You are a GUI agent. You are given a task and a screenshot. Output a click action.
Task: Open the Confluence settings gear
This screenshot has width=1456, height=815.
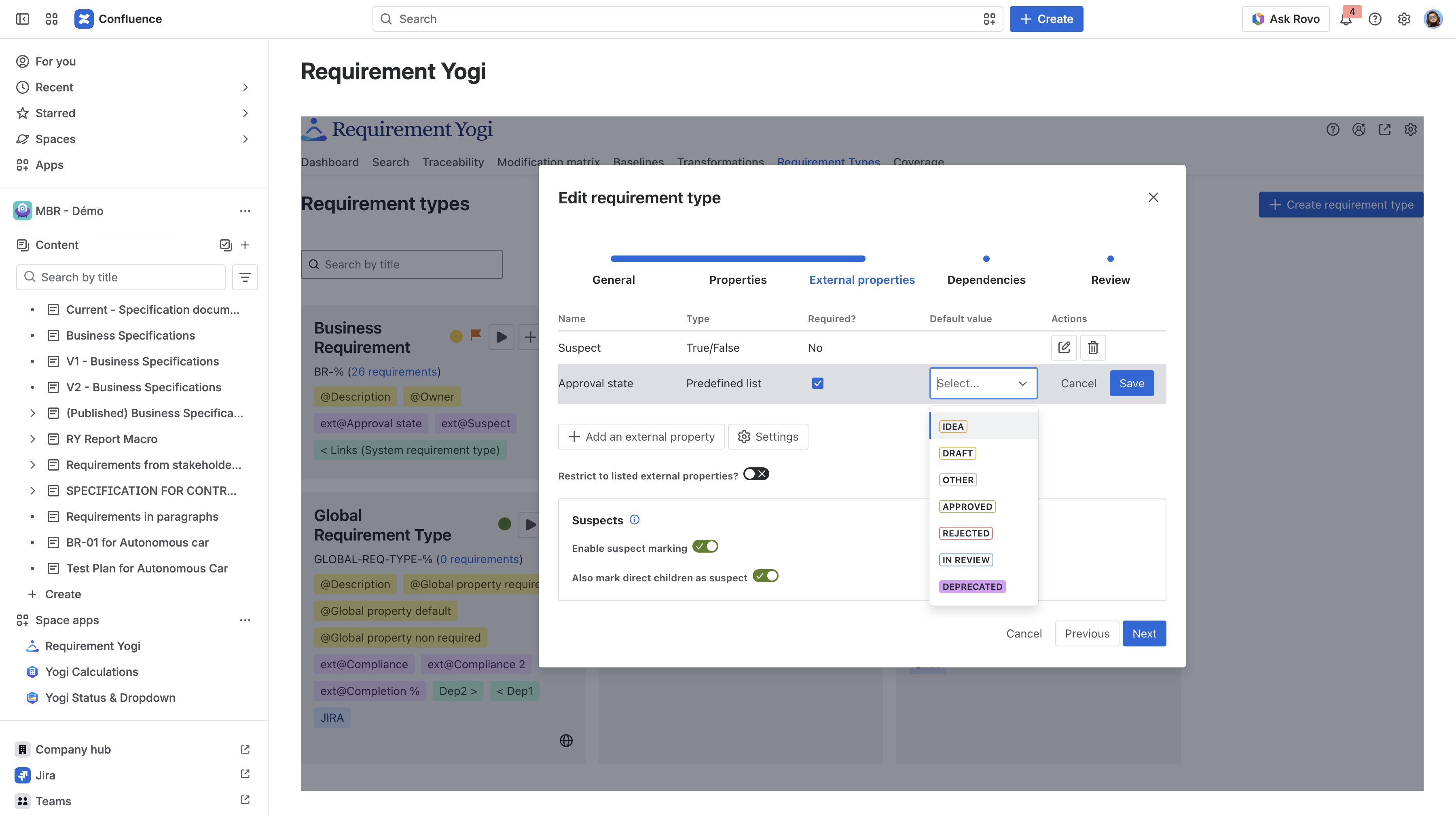click(1404, 19)
